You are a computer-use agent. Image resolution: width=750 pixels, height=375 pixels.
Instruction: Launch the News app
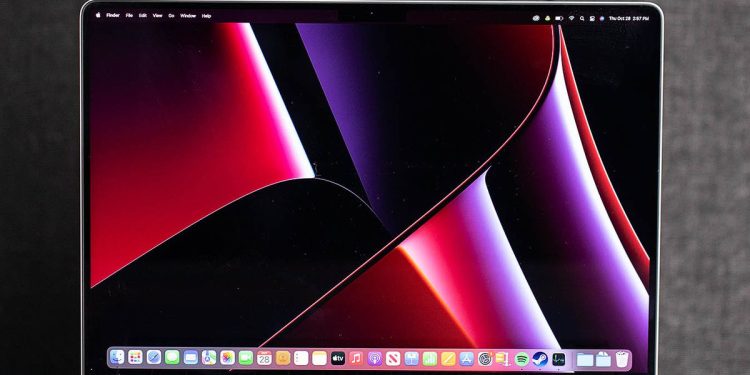coord(393,358)
